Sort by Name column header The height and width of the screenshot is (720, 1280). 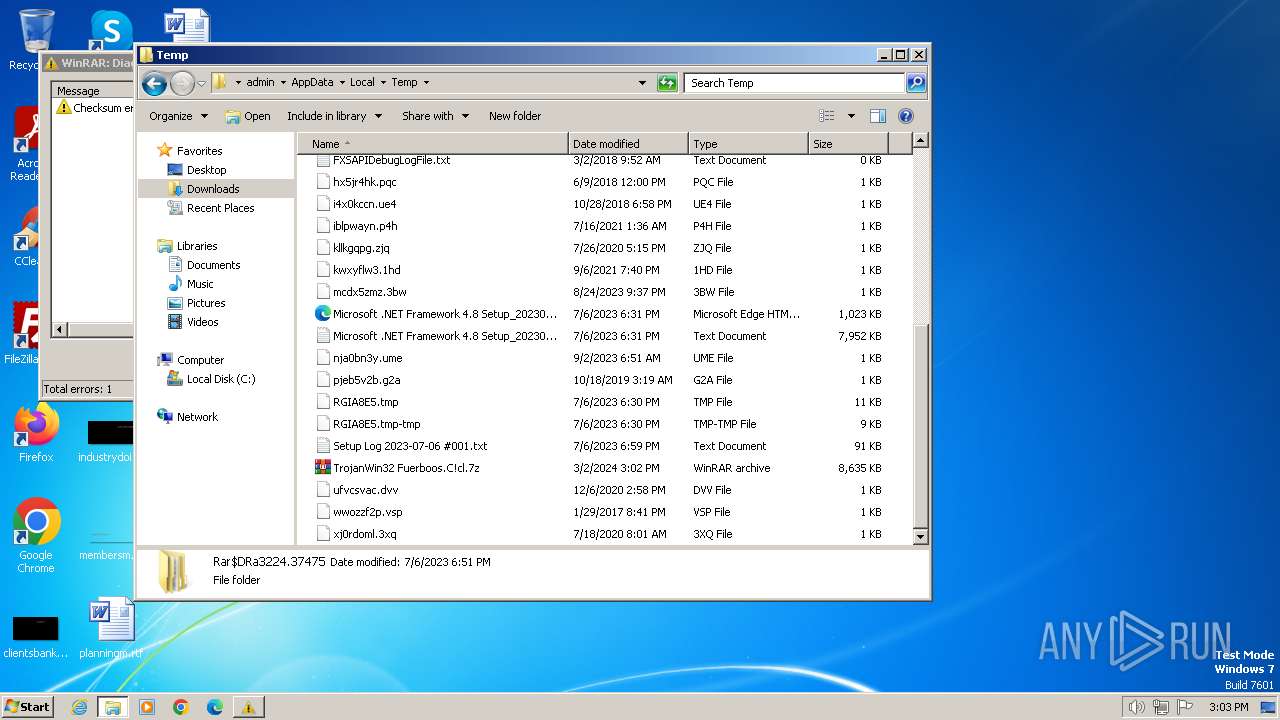click(x=433, y=144)
